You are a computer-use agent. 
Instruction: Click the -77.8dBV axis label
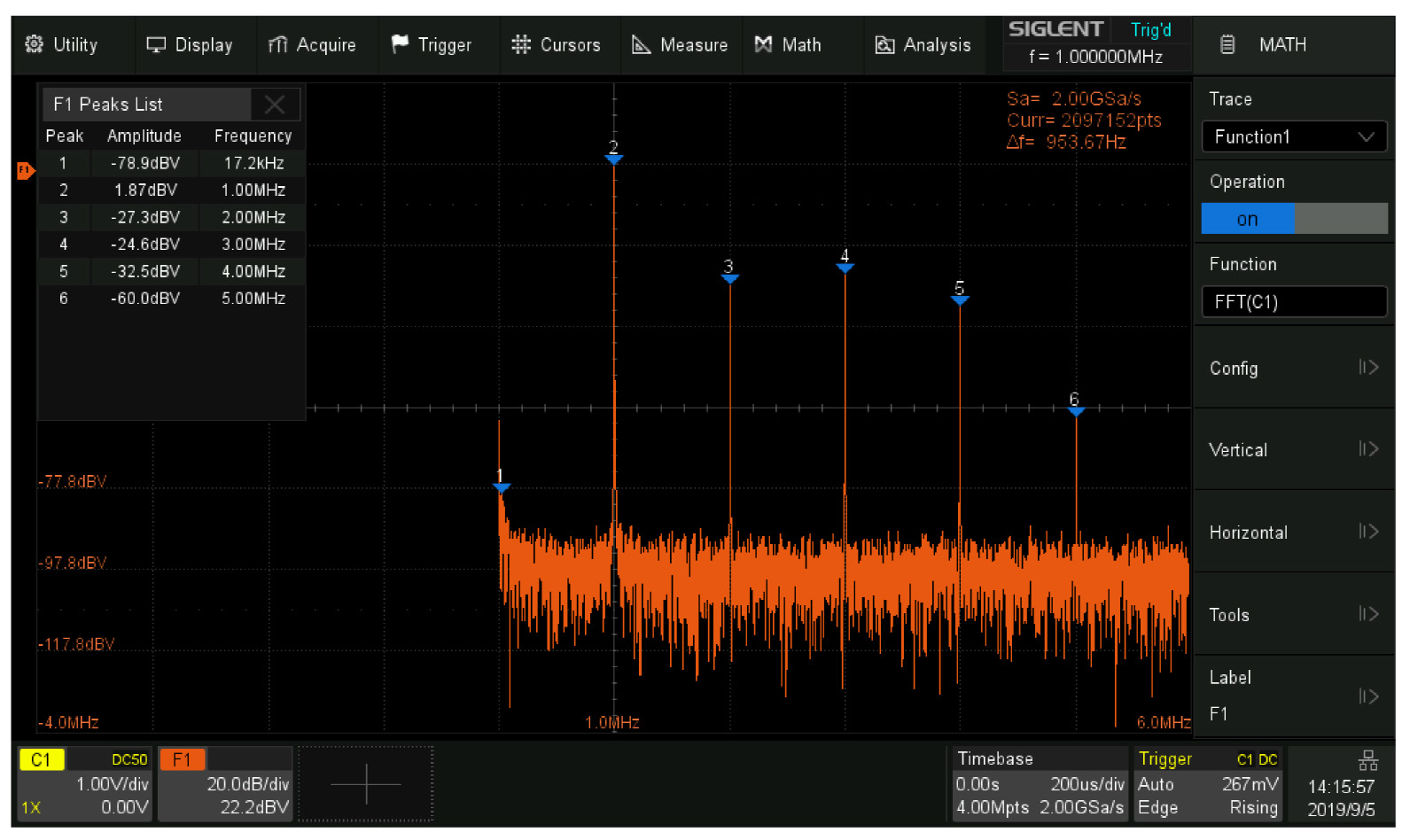click(72, 481)
